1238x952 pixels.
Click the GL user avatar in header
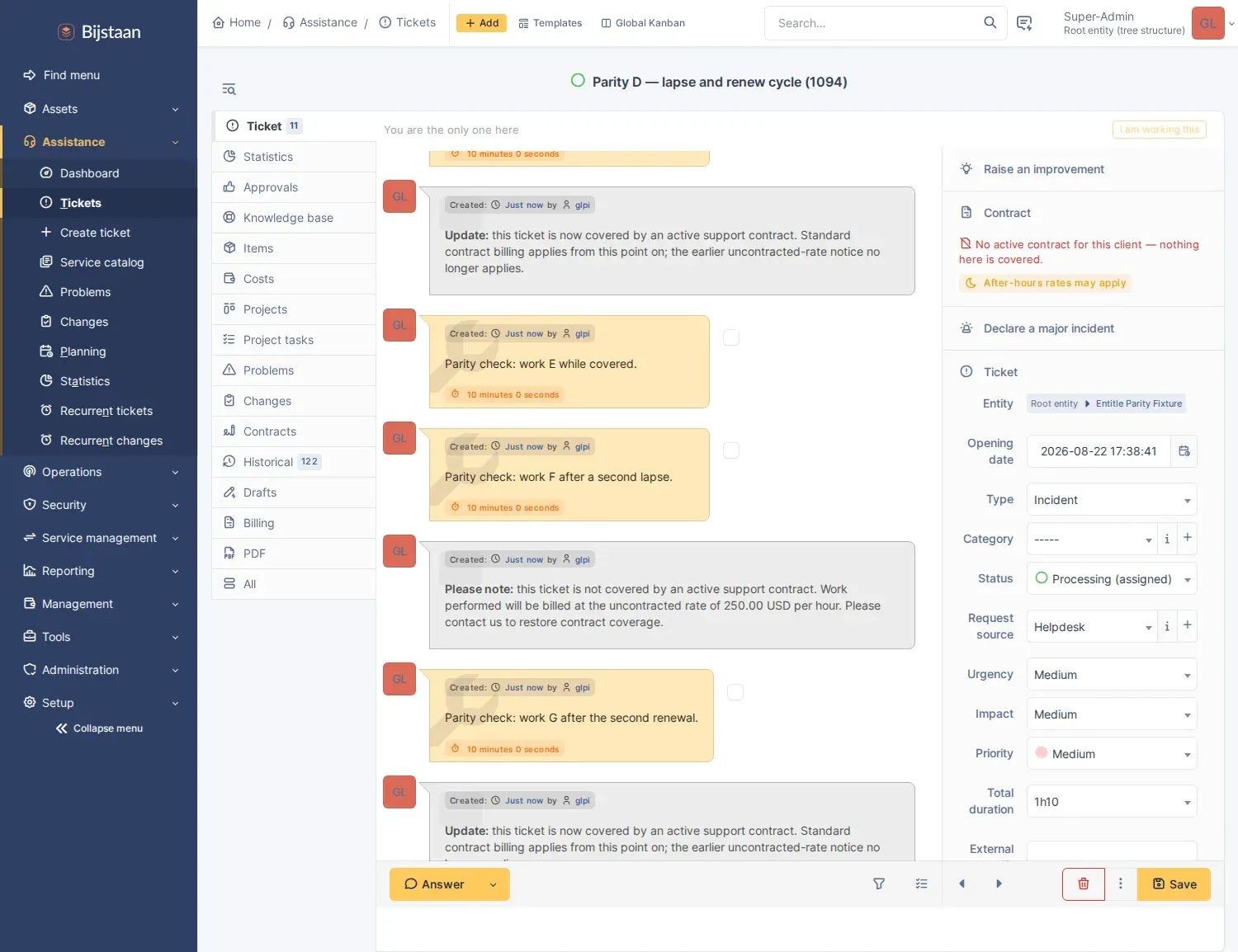pos(1207,23)
